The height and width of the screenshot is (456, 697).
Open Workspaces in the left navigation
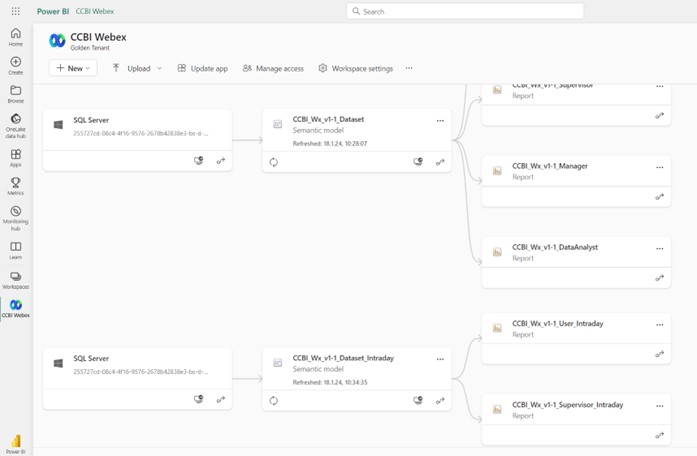(x=16, y=280)
